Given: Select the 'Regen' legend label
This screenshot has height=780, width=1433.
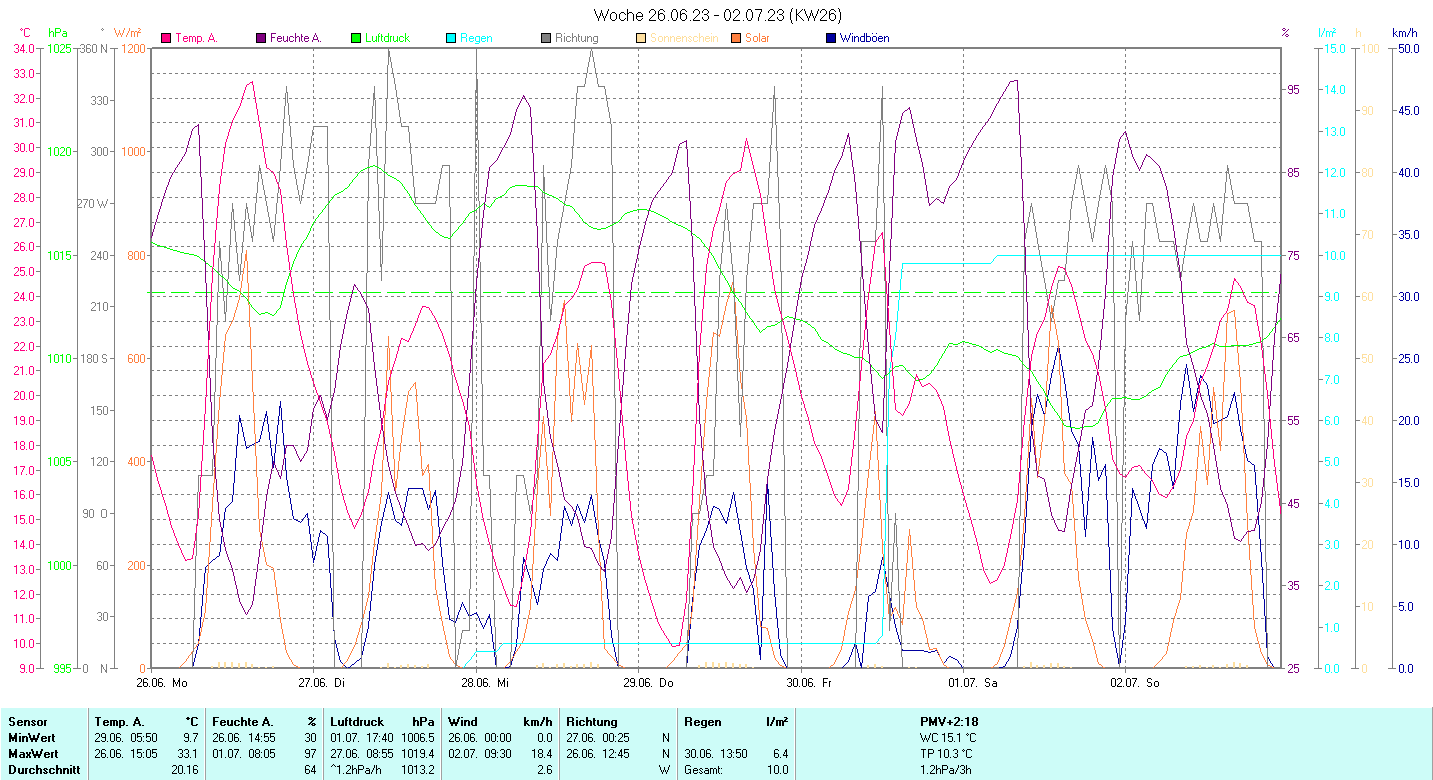Looking at the screenshot, I should (x=476, y=39).
